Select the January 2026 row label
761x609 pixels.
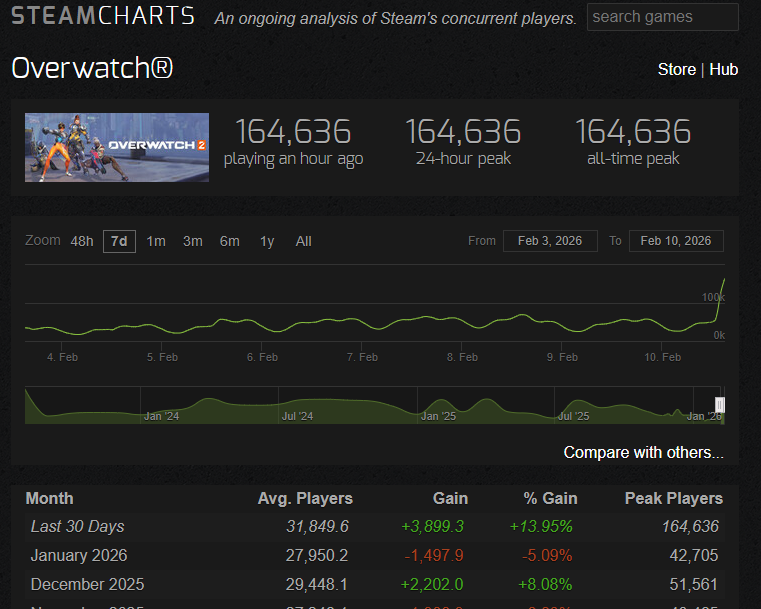pos(79,556)
